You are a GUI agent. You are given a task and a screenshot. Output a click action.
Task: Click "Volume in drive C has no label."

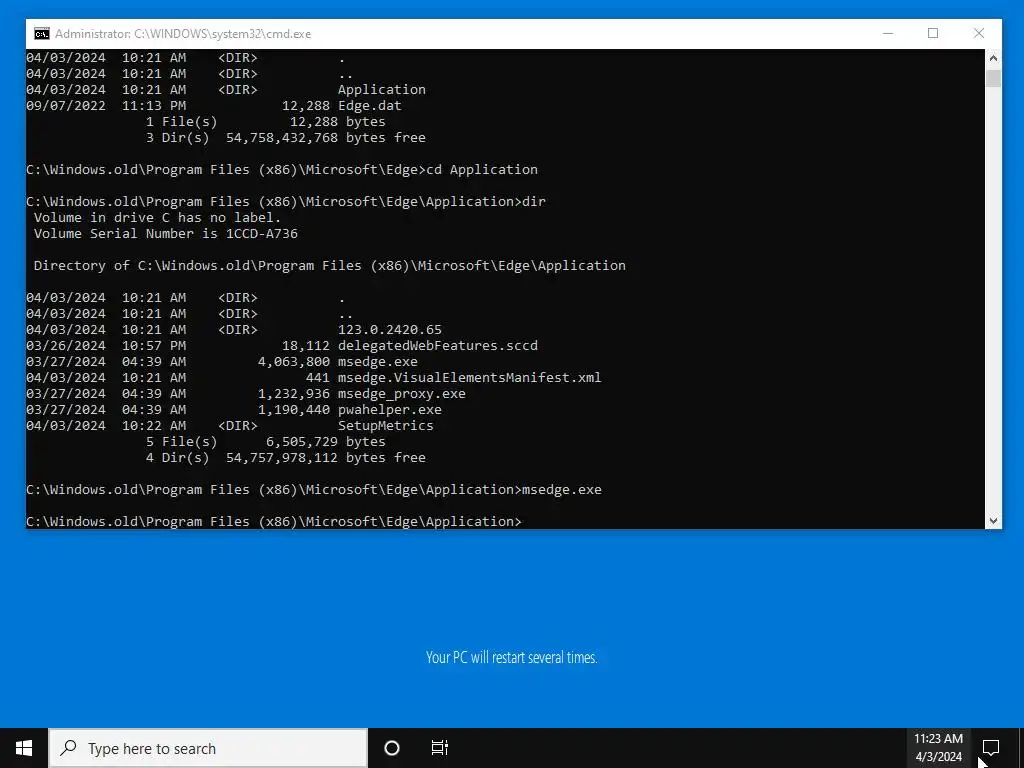[157, 217]
